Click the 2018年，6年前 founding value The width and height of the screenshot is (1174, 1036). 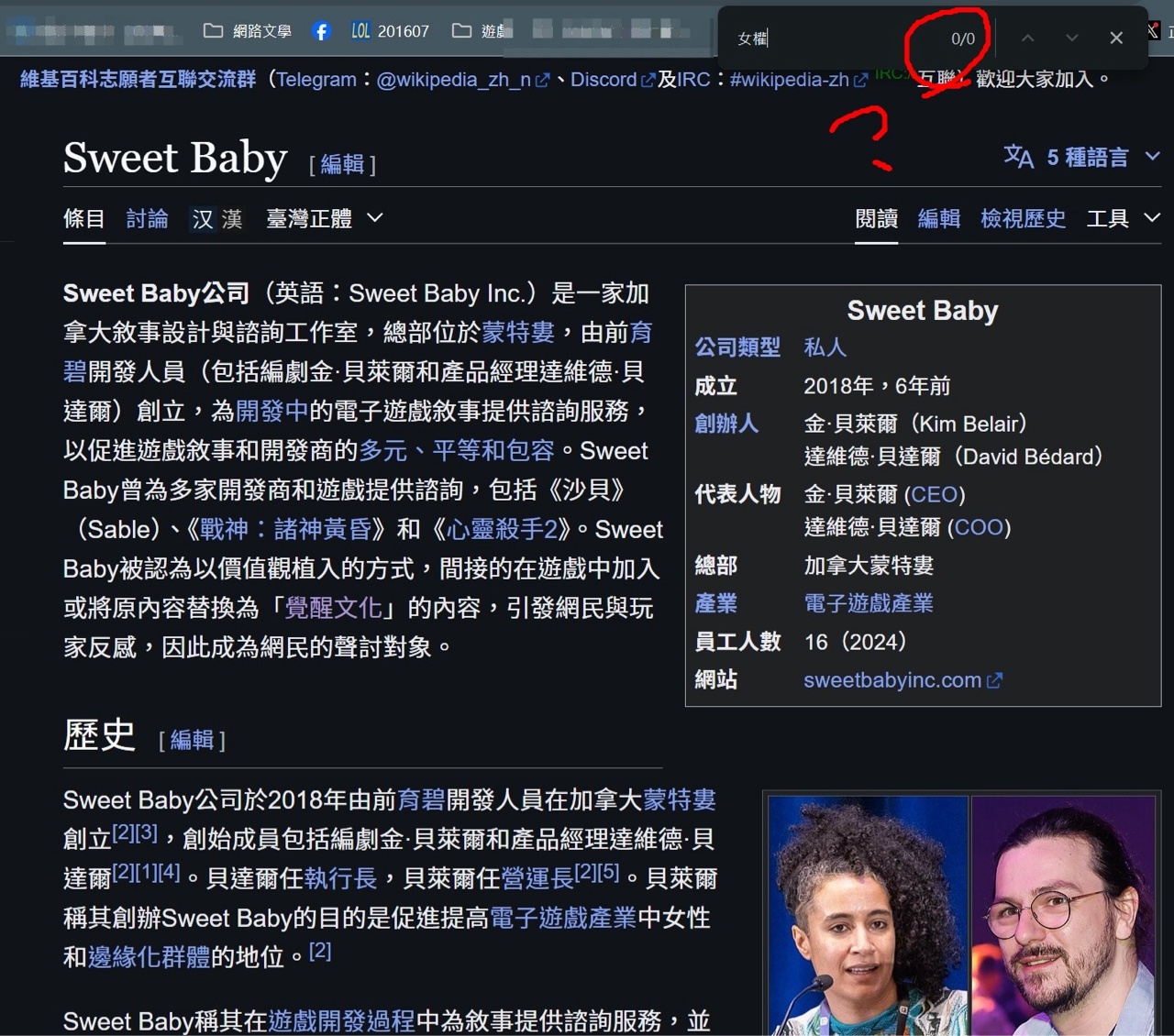coord(877,386)
